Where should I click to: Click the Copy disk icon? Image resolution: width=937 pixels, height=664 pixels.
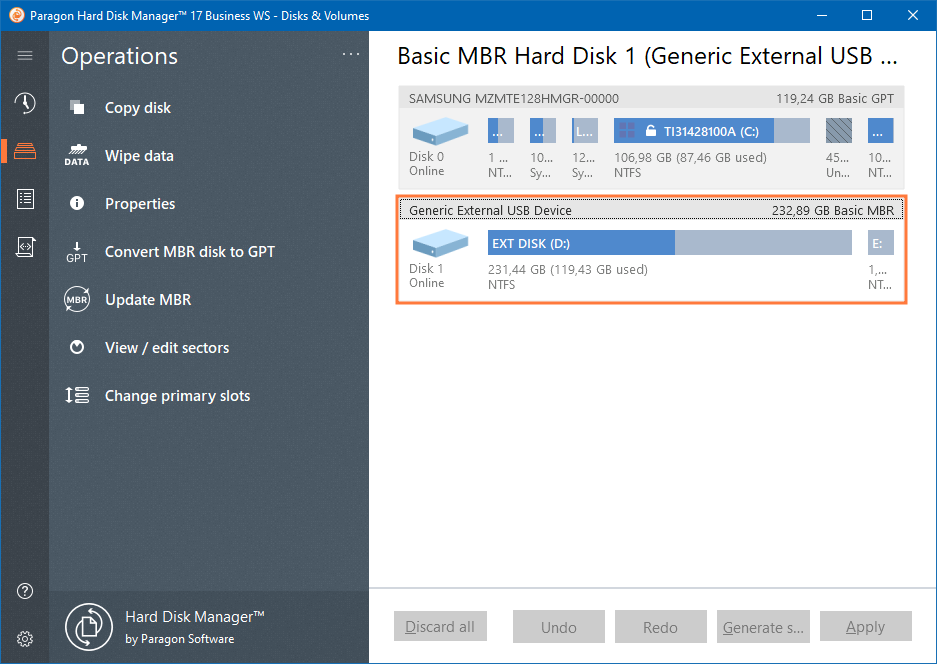click(77, 108)
